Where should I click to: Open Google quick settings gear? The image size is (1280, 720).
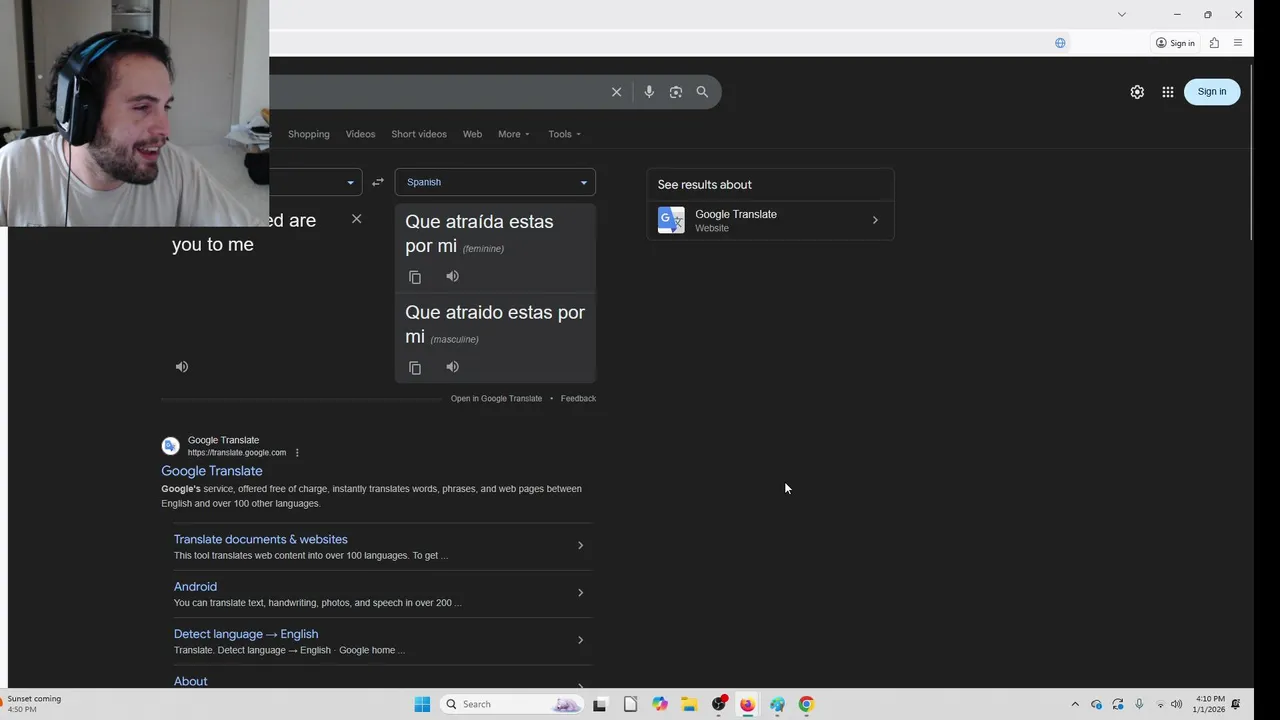(x=1137, y=92)
